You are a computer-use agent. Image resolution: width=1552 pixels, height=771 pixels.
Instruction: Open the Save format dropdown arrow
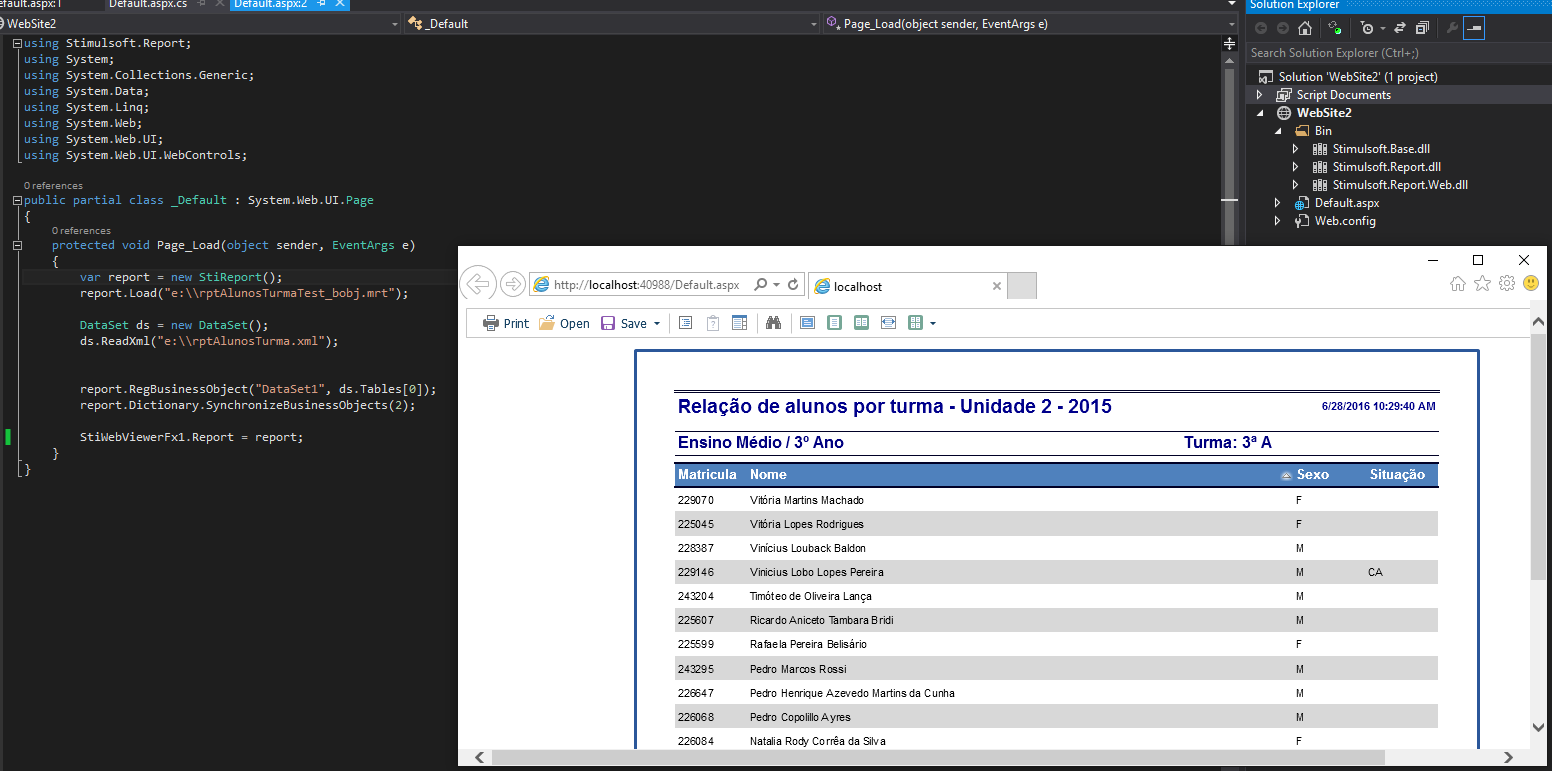pyautogui.click(x=657, y=324)
